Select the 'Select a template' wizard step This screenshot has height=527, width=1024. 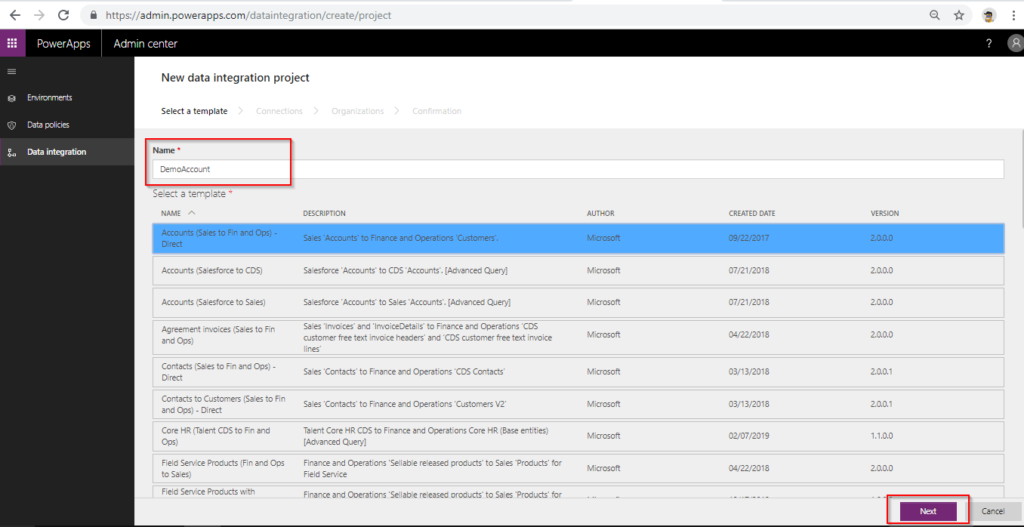pos(194,111)
